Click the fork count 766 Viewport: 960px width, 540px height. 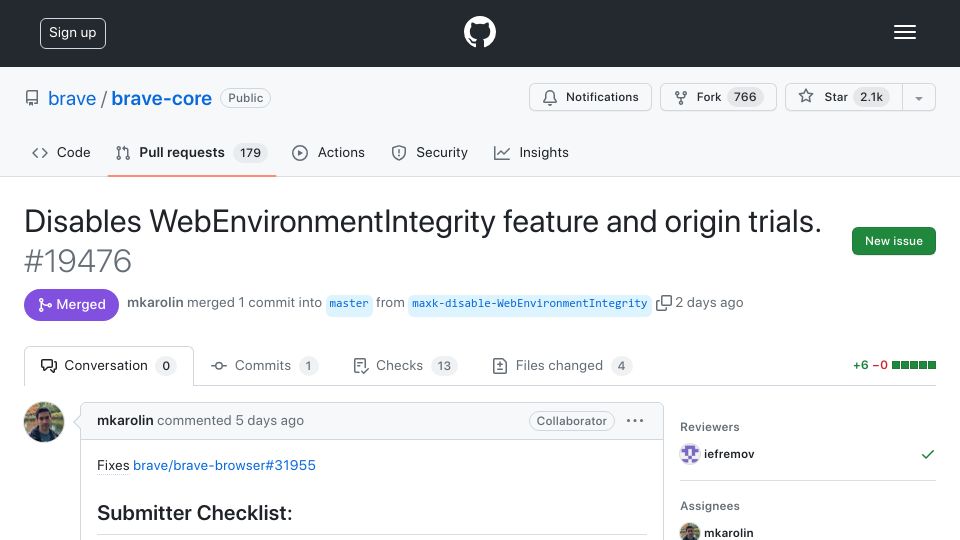(744, 97)
